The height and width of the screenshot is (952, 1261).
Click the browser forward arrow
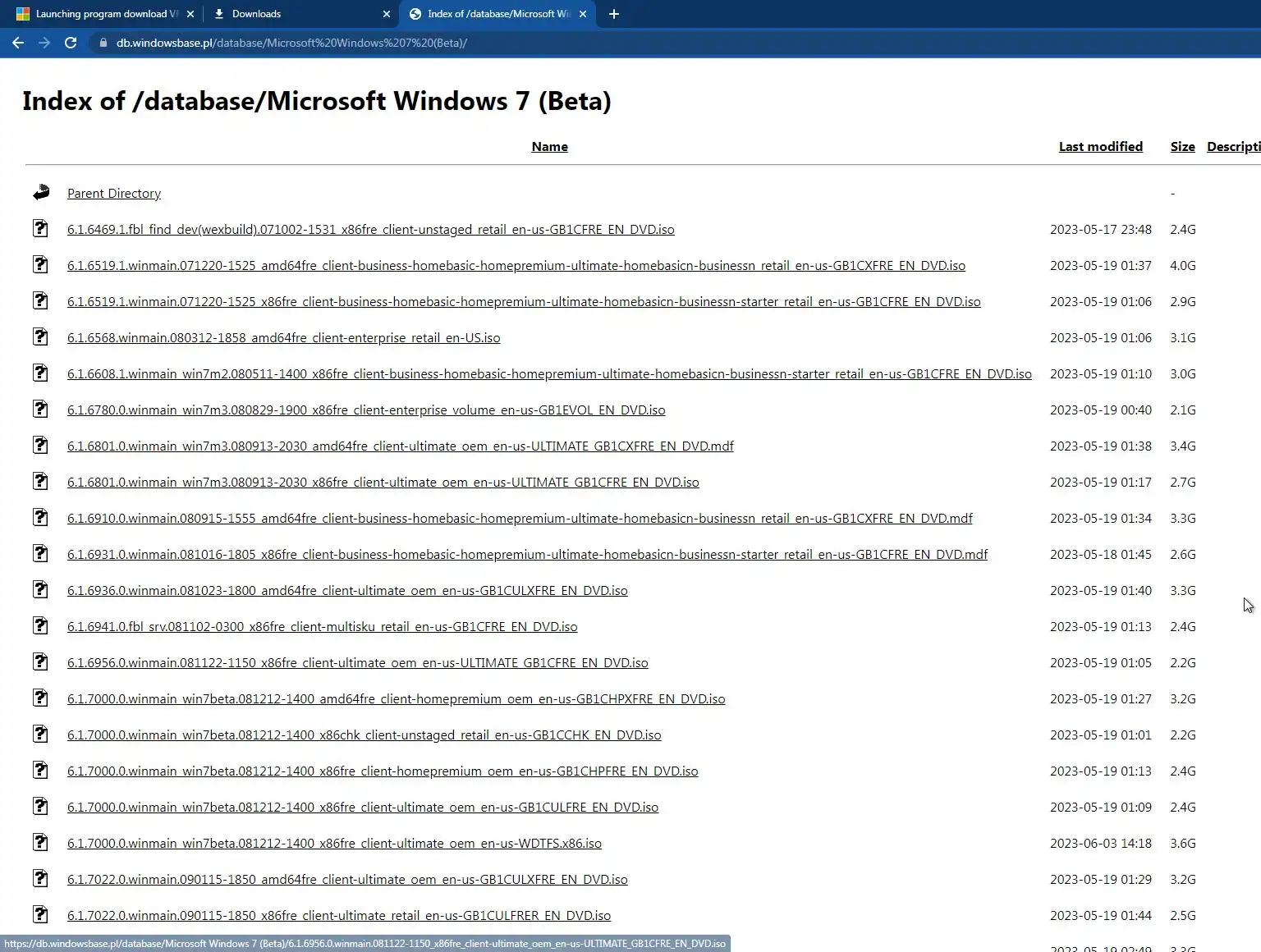coord(44,43)
